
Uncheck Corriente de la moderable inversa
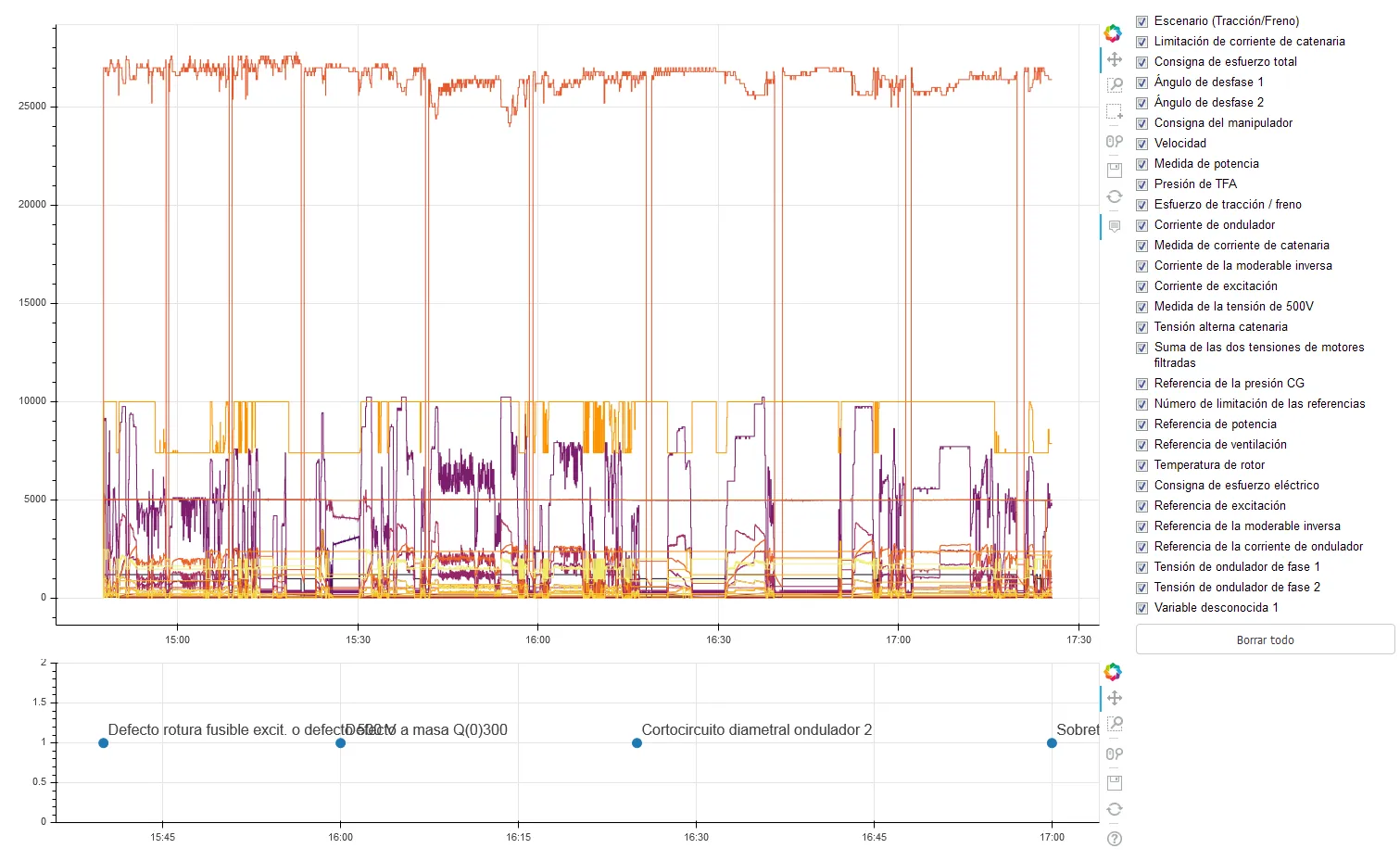(x=1142, y=266)
